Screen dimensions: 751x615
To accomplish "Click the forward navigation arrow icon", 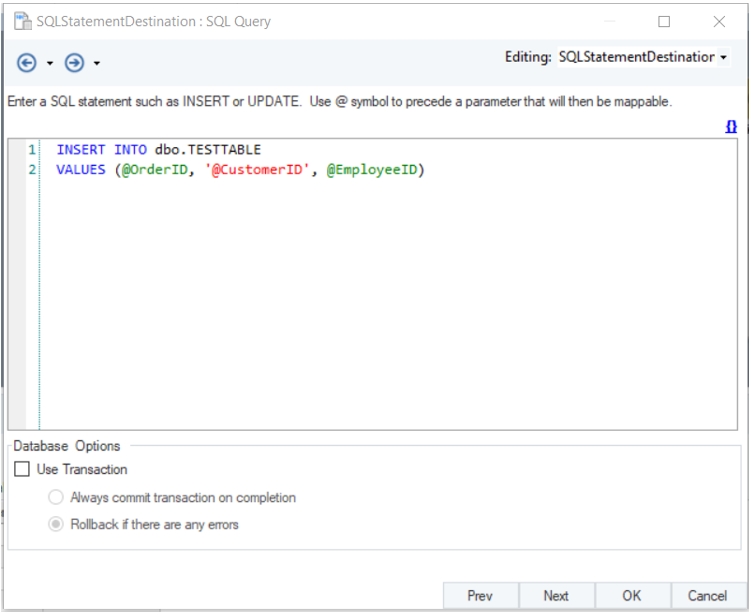I will [x=74, y=63].
